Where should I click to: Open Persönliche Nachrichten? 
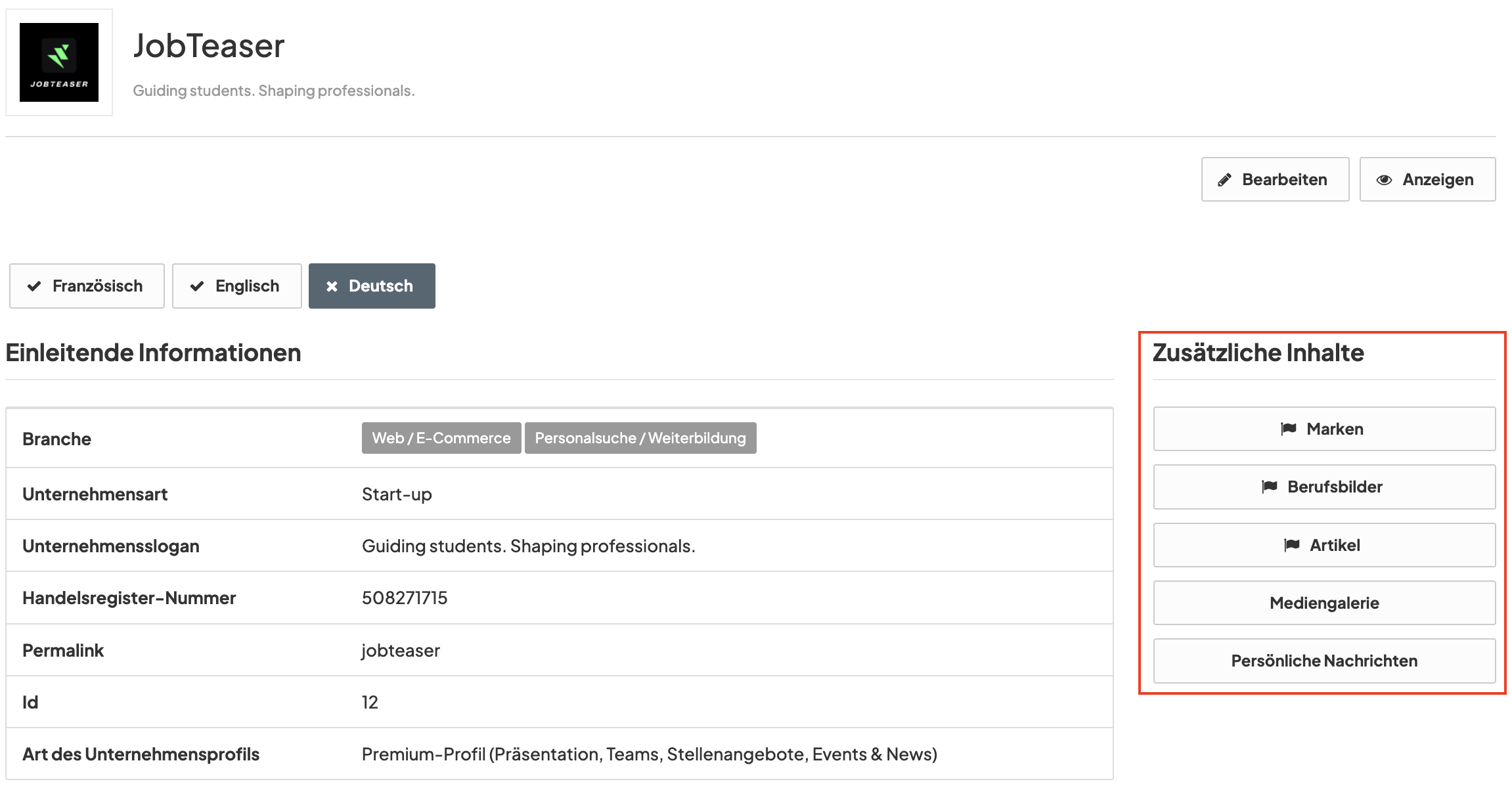1324,661
